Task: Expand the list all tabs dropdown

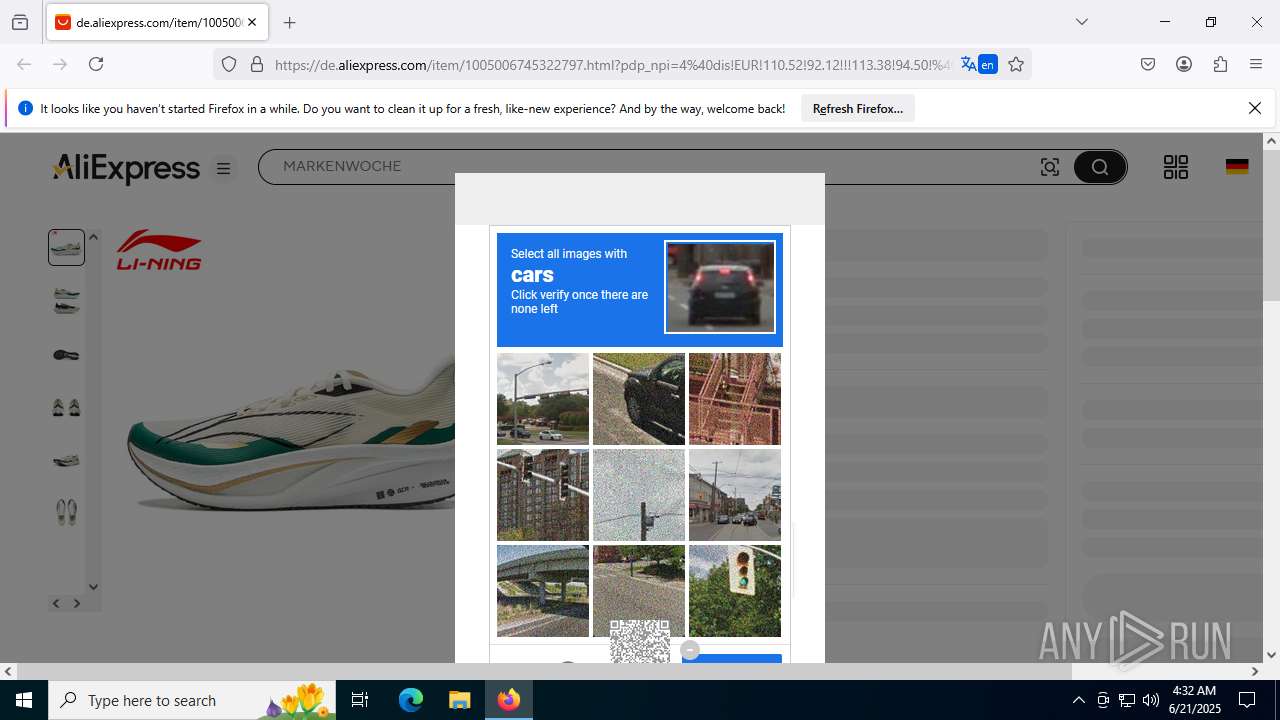Action: point(1081,22)
